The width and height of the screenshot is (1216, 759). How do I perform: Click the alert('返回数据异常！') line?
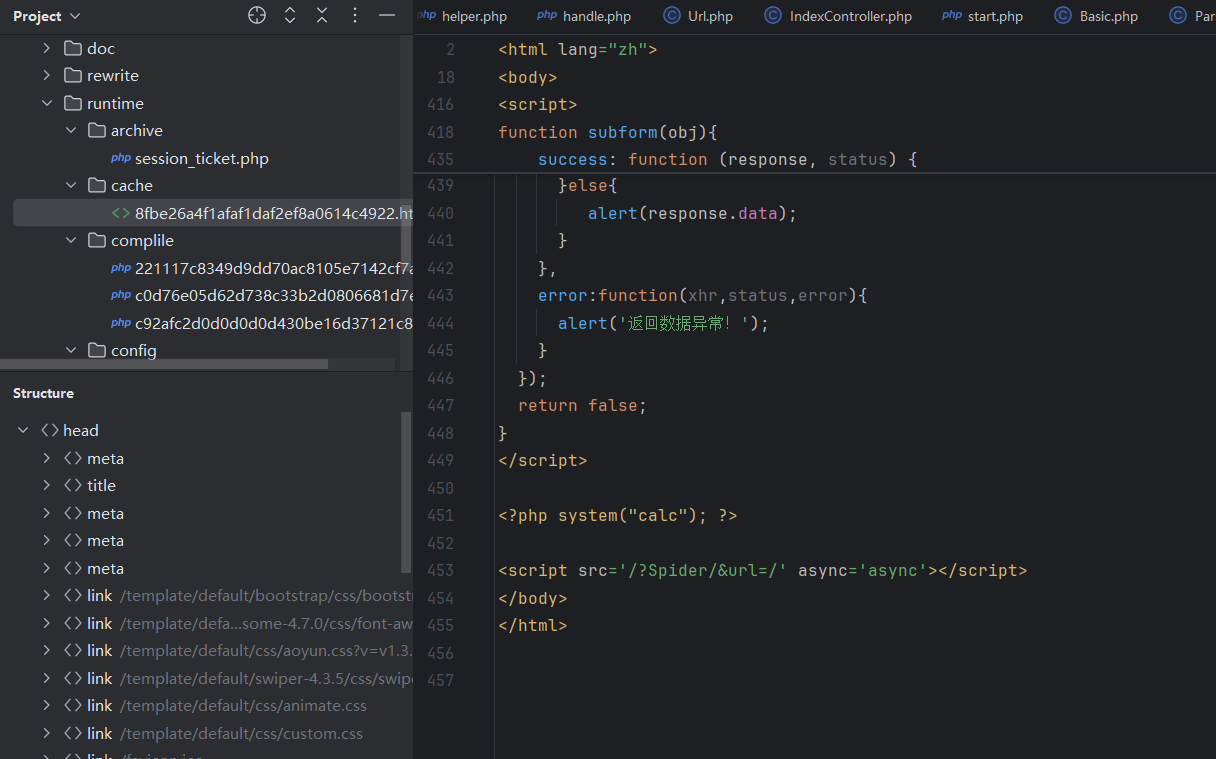click(x=664, y=323)
